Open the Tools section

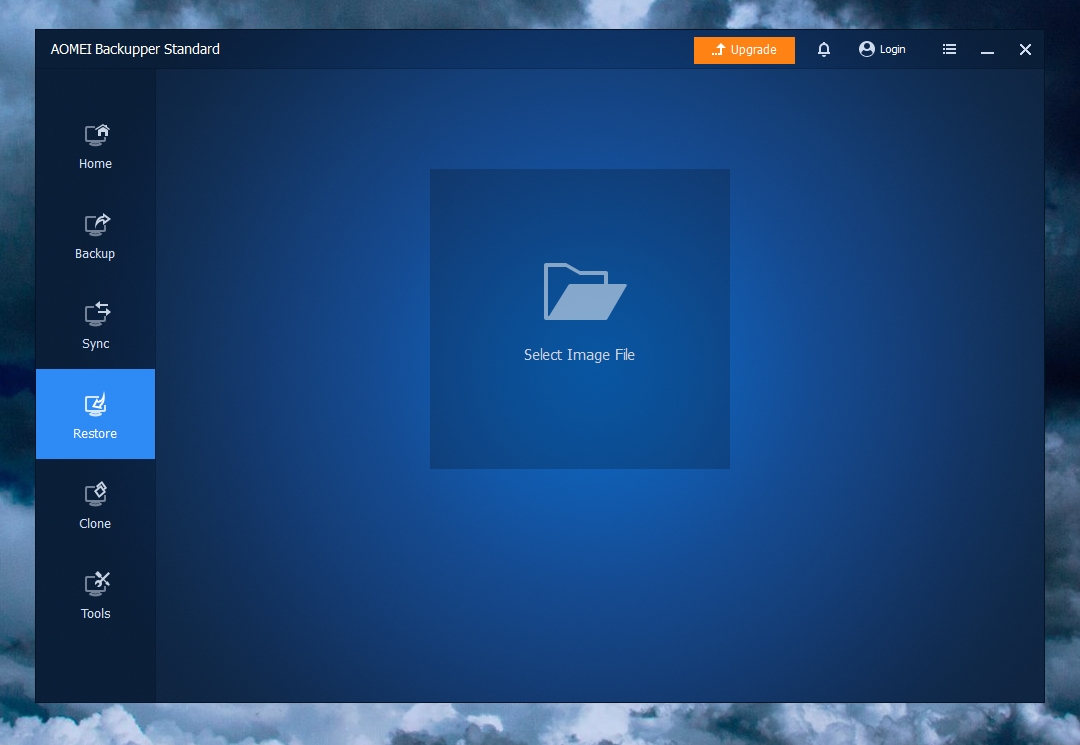pos(95,596)
